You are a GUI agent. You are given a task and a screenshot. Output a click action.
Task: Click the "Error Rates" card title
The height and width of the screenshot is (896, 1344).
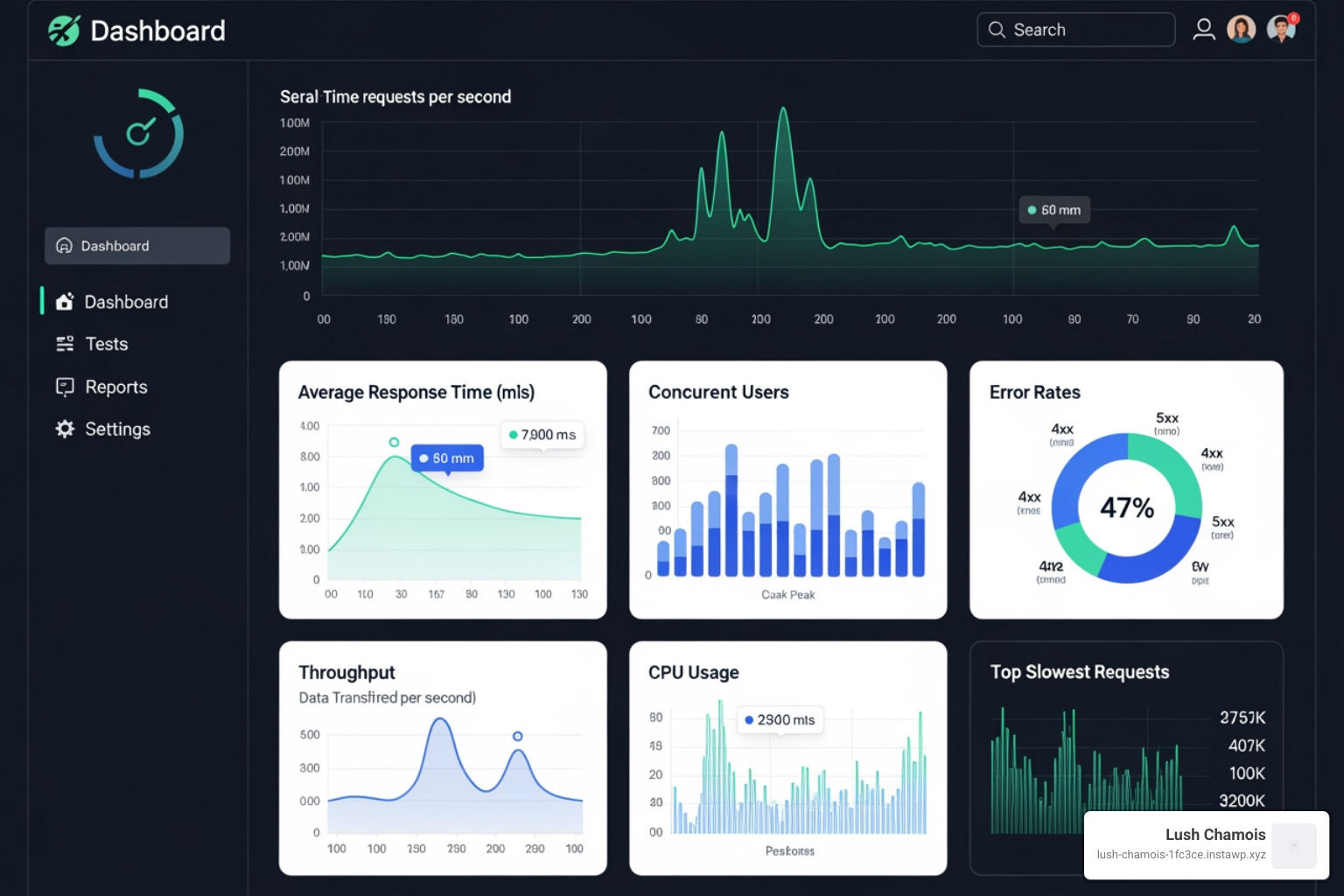1035,392
